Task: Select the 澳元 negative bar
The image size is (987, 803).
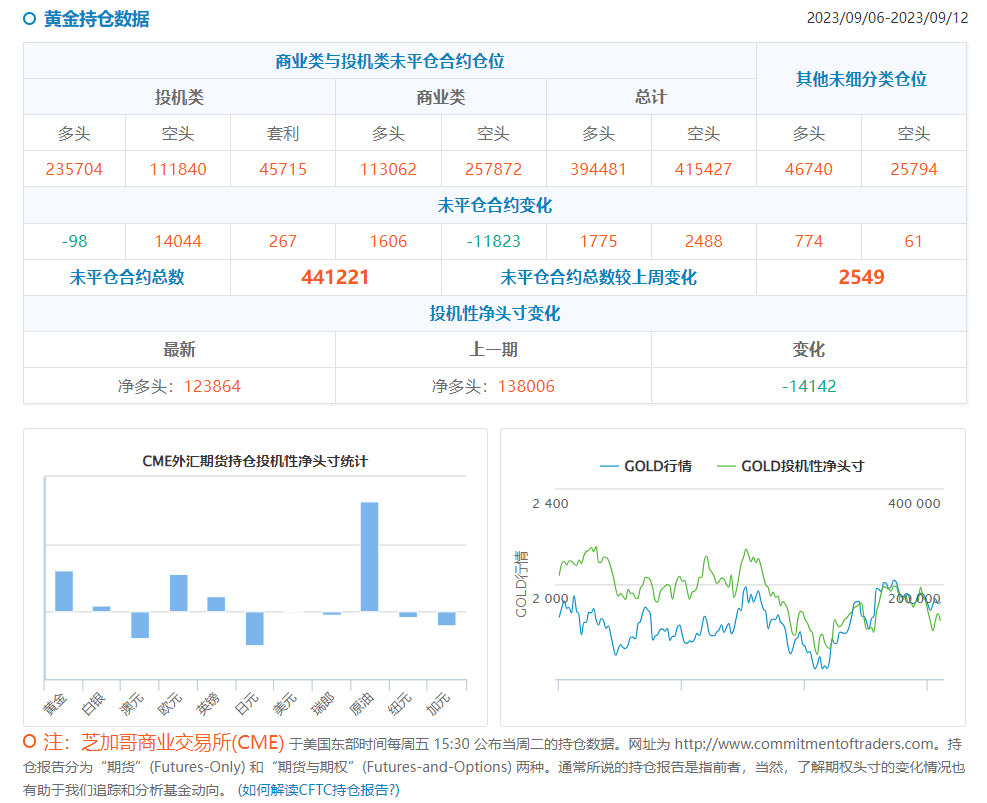Action: pos(140,625)
